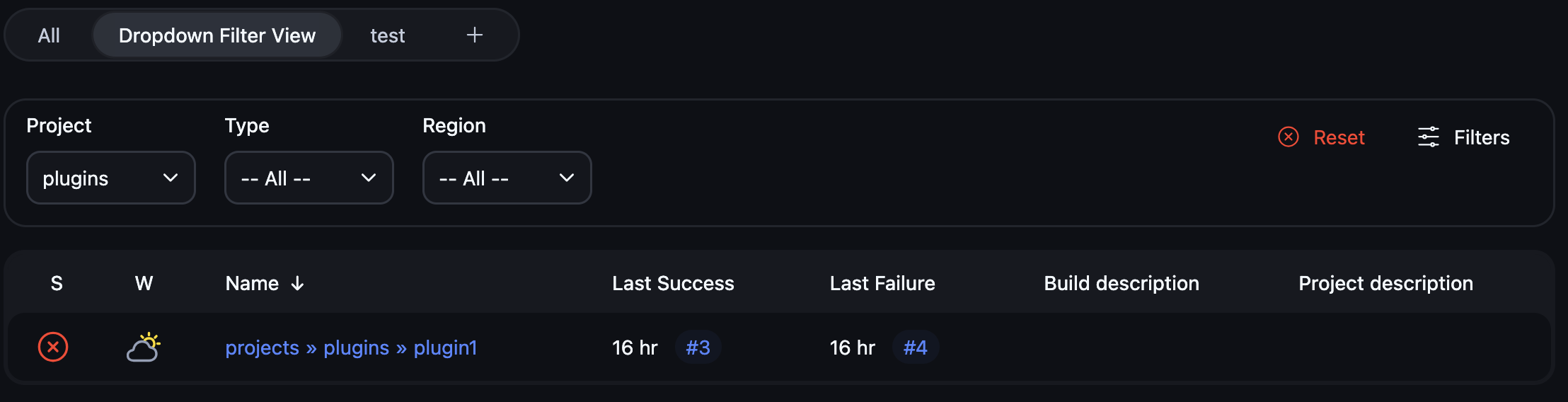Sort by Last Success column header

(673, 284)
